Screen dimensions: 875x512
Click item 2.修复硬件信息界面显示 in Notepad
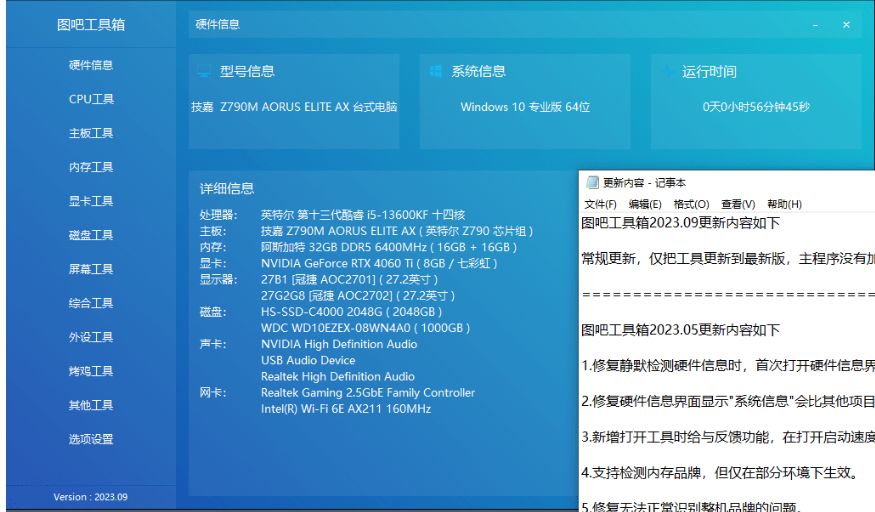[x=728, y=402]
